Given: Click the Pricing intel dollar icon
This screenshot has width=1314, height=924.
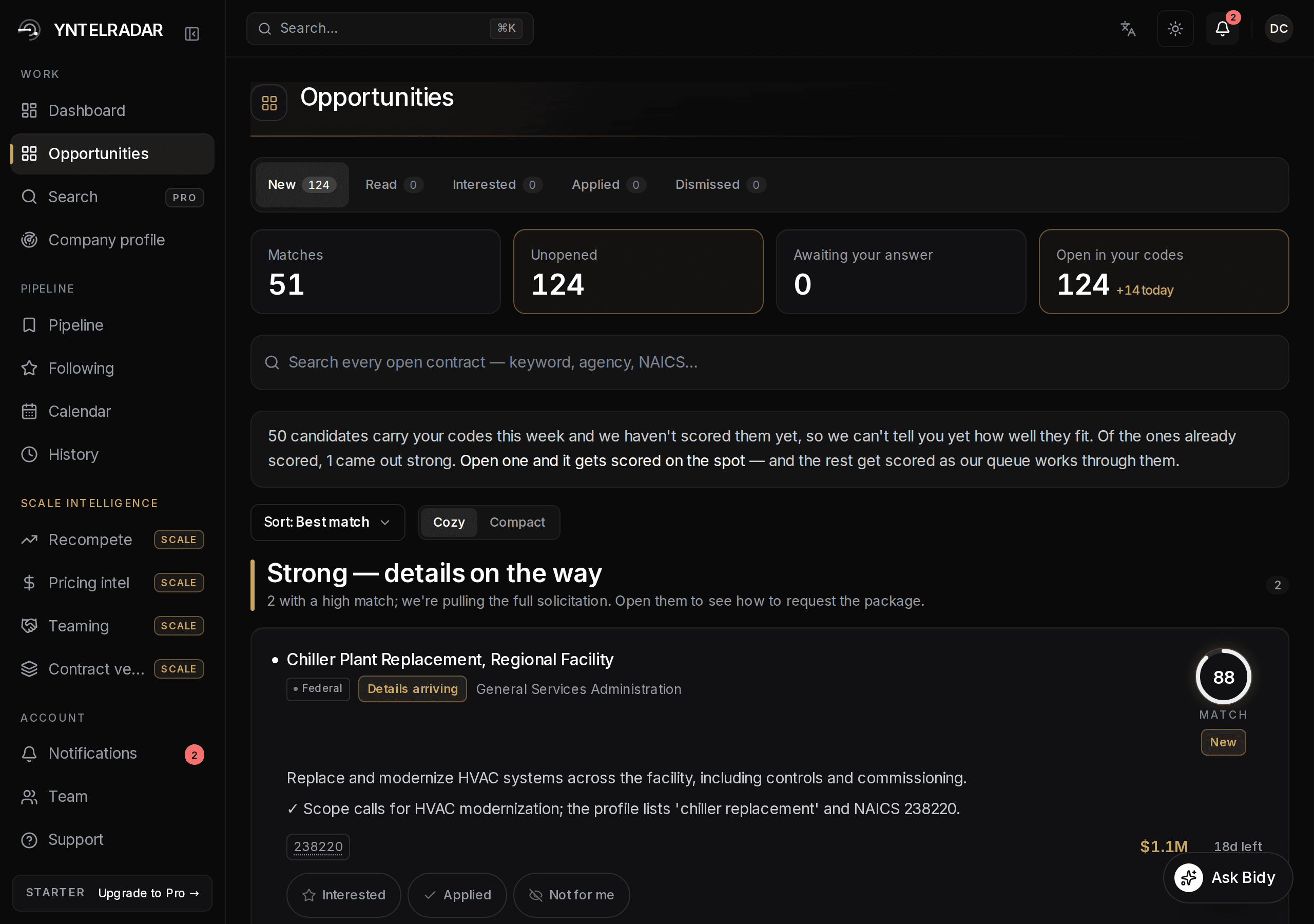Looking at the screenshot, I should tap(29, 583).
